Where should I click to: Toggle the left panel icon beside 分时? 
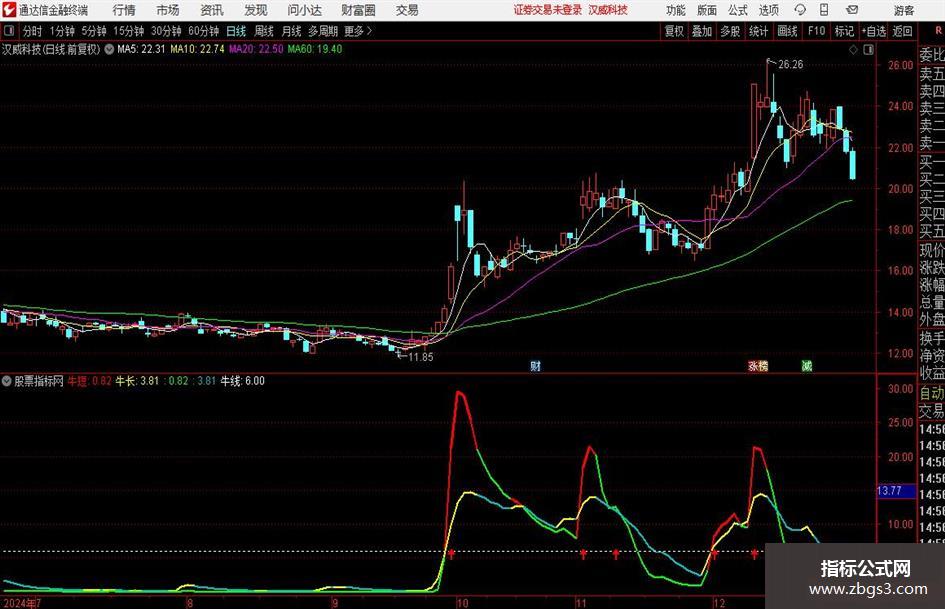coord(9,31)
